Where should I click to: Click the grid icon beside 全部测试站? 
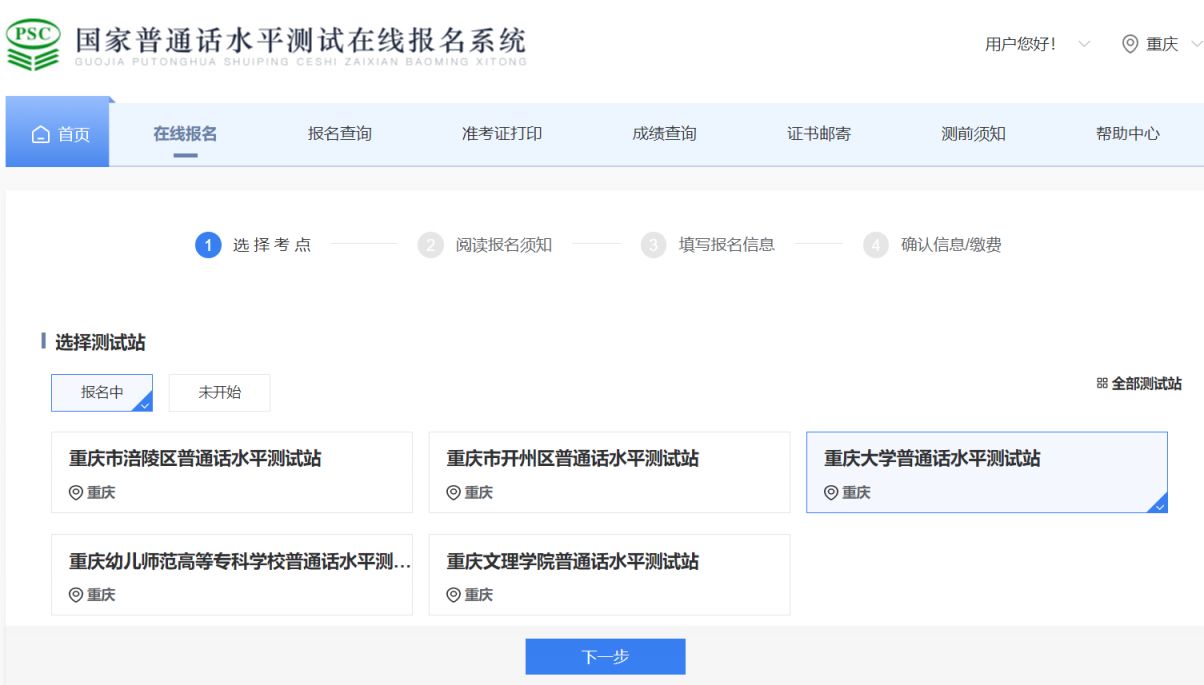[1102, 384]
